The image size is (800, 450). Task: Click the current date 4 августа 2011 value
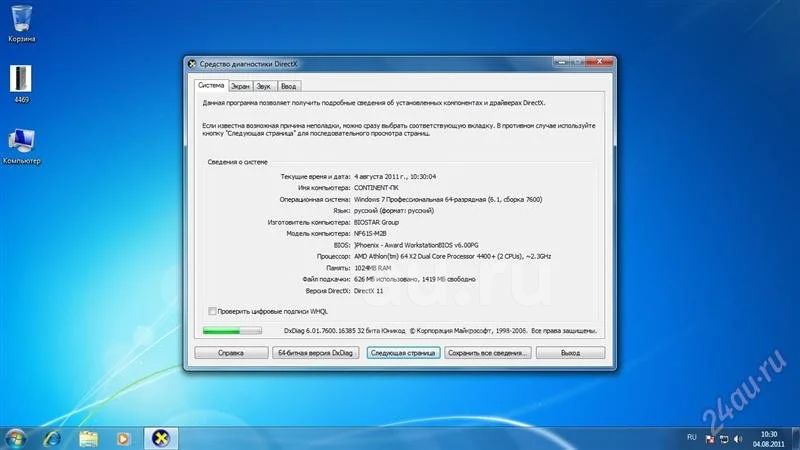coord(395,177)
